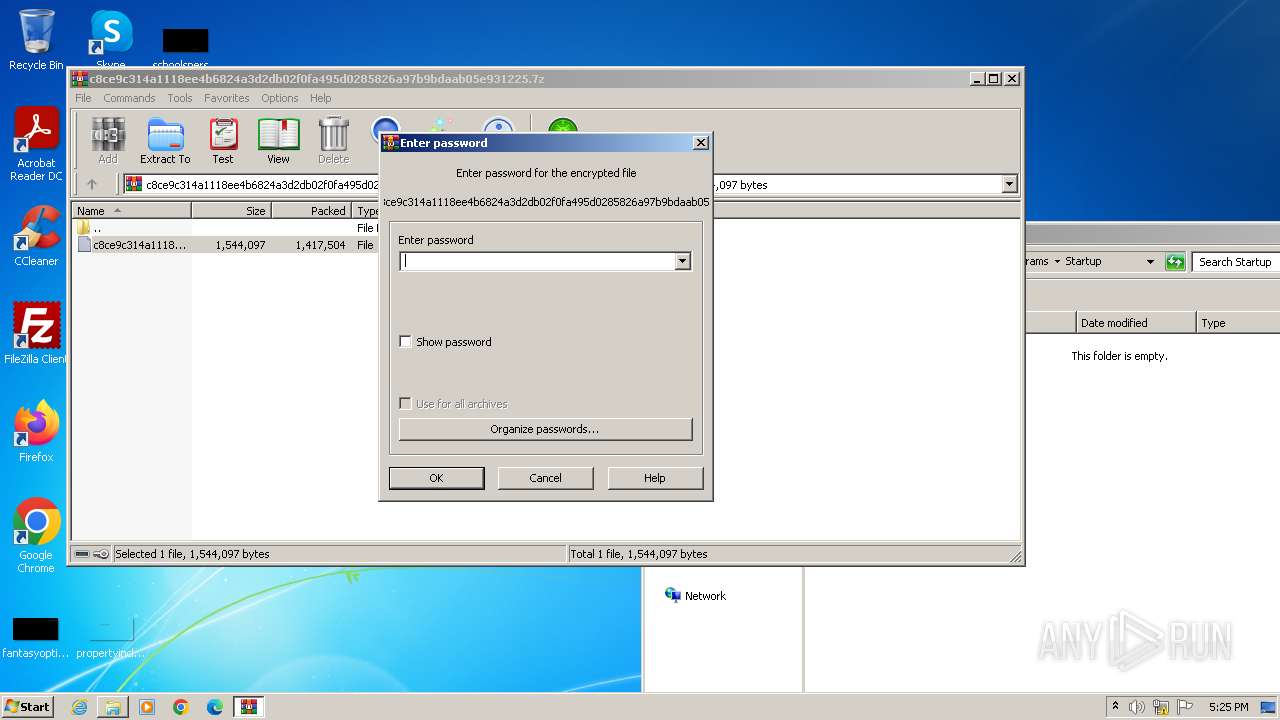Open the FileZilla Client desktop shortcut
This screenshot has height=720, width=1280.
36,333
